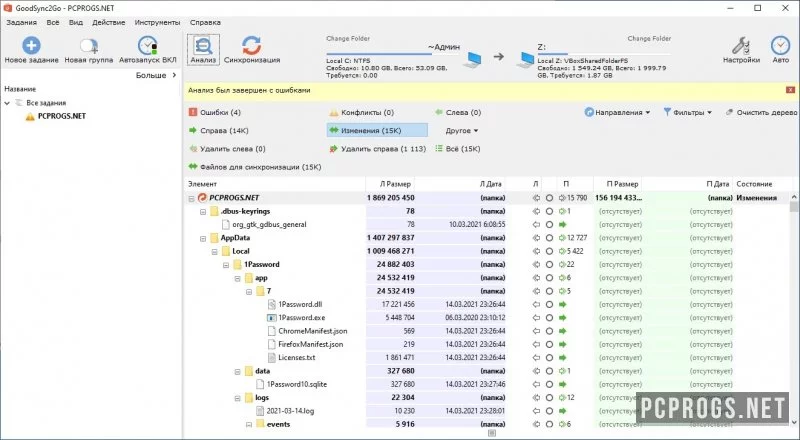The width and height of the screenshot is (800, 440).
Task: Select the circle option for data row
Action: (x=549, y=371)
